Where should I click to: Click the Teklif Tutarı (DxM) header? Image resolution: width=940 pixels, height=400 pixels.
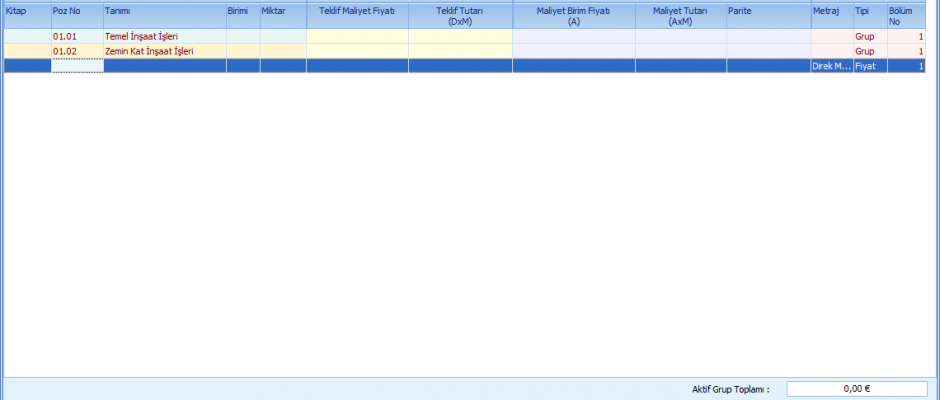tap(460, 14)
